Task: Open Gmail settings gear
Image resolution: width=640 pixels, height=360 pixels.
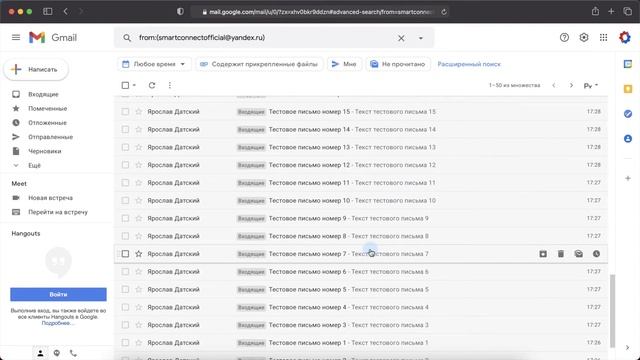Action: (584, 38)
